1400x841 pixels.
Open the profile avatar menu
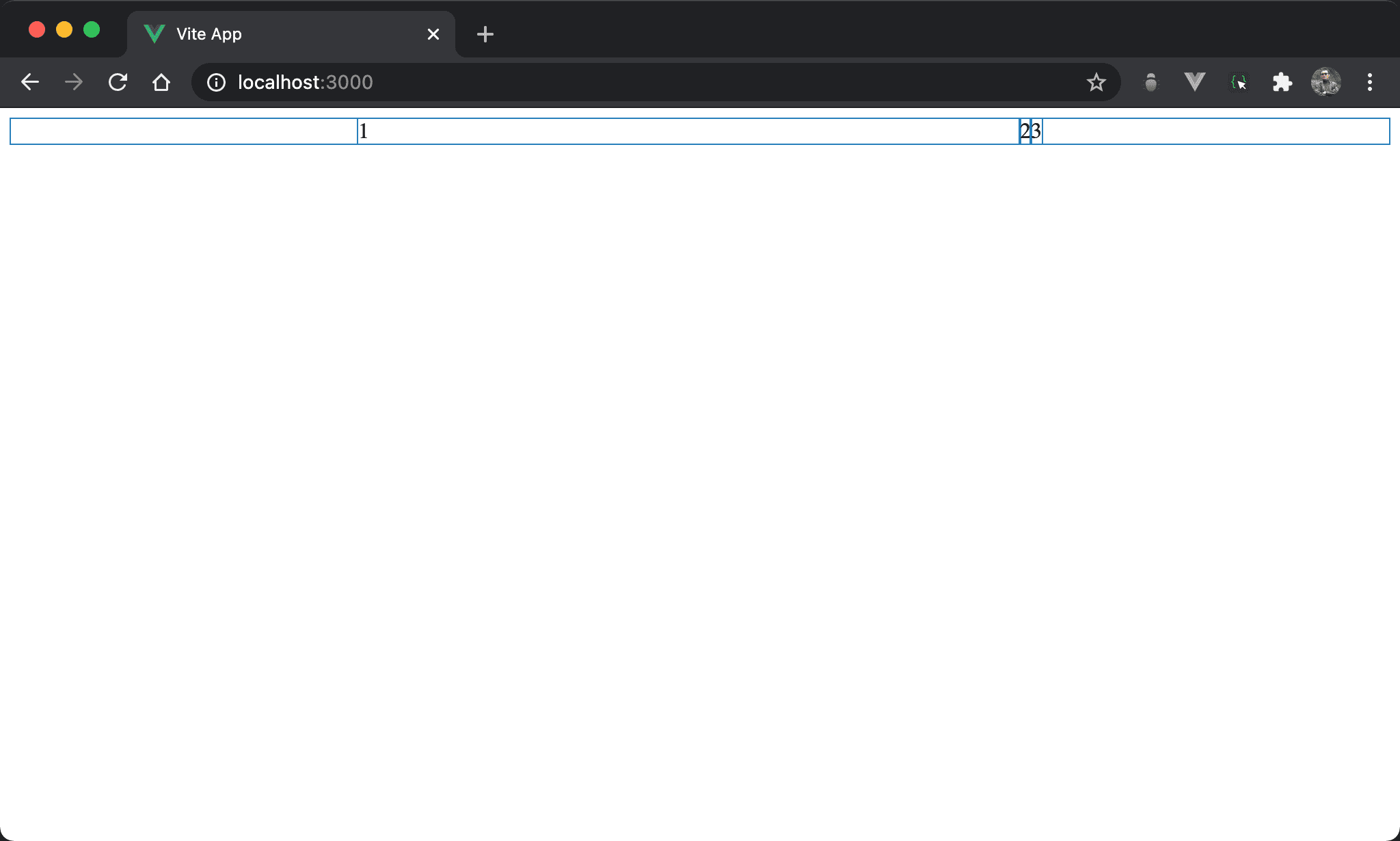coord(1325,82)
